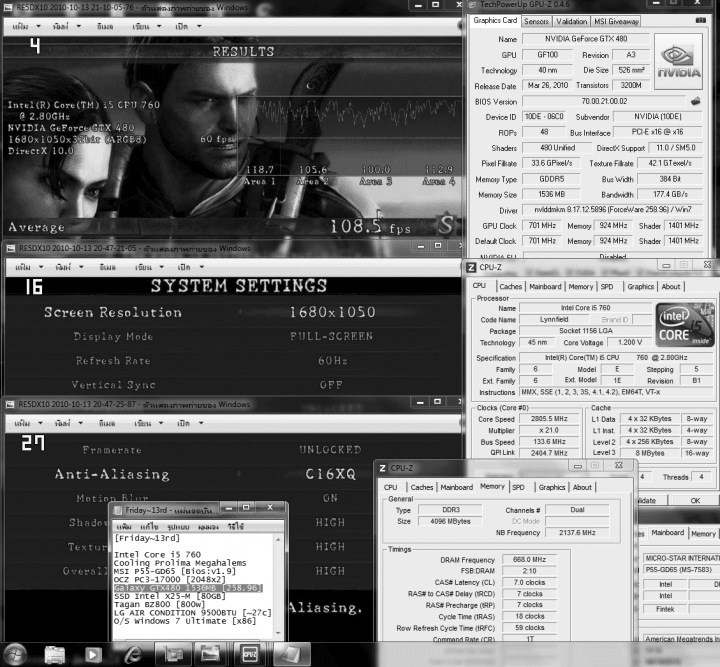Select the CPU tab in CPU-Z Memory window
Viewport: 720px width, 667px height.
click(390, 487)
